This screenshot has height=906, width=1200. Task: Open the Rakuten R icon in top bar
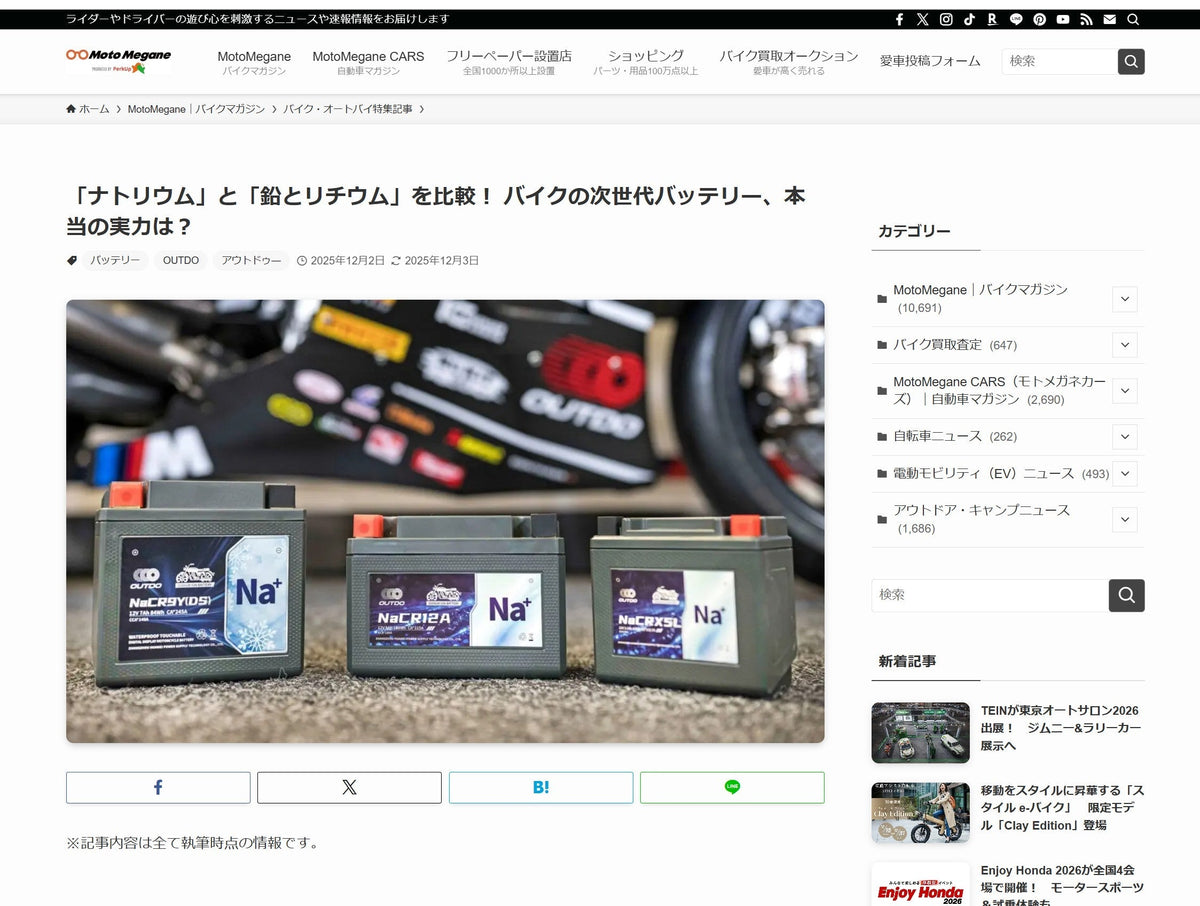pyautogui.click(x=992, y=19)
